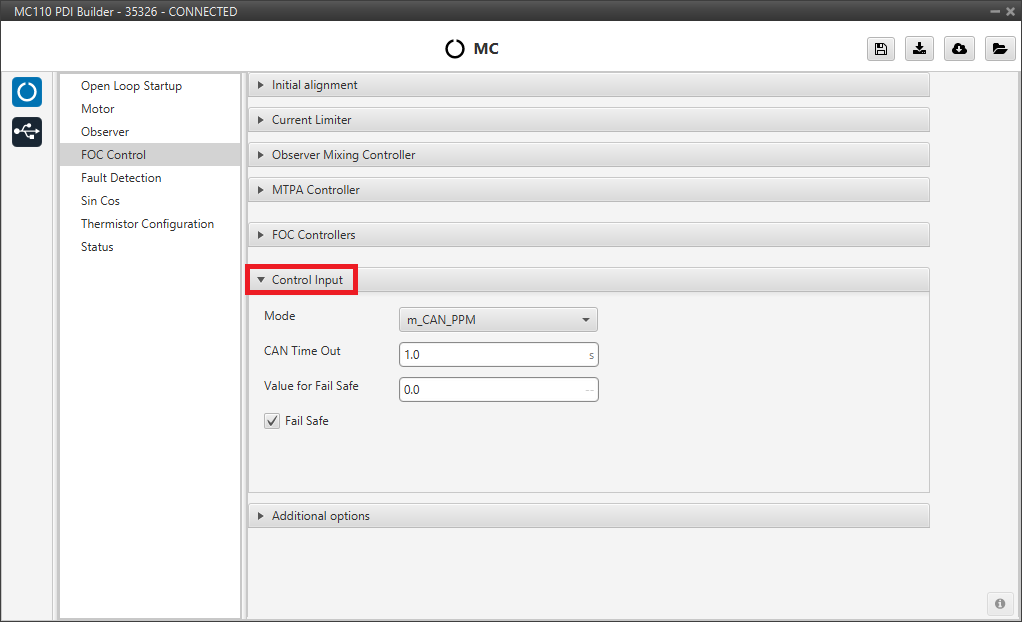
Task: Open the Fault Detection page
Action: point(121,178)
